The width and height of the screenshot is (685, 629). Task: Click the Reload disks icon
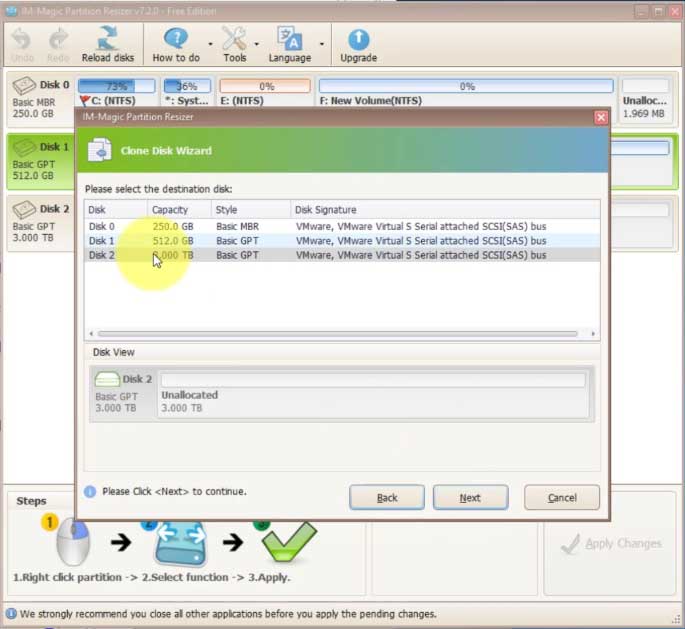point(107,38)
